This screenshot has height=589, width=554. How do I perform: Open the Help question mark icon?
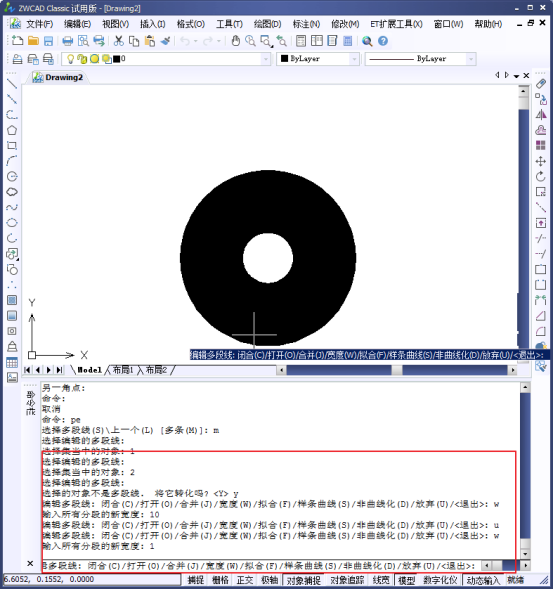[x=383, y=41]
